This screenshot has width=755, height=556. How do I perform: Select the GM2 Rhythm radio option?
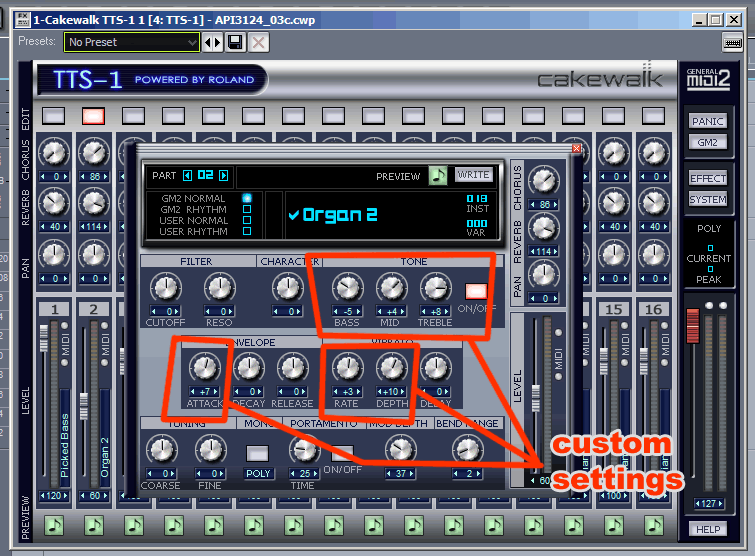click(247, 209)
